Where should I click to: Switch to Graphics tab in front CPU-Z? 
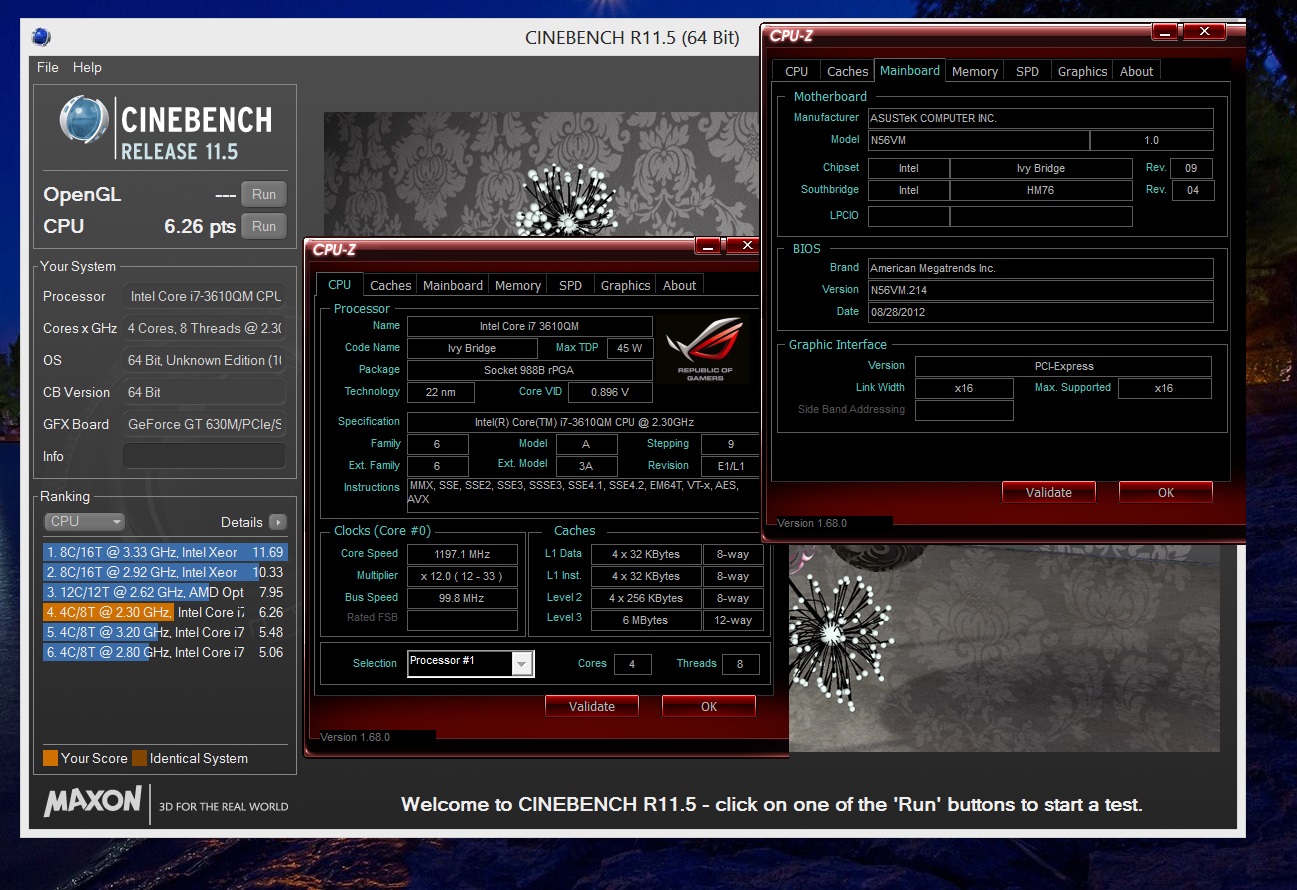tap(625, 285)
